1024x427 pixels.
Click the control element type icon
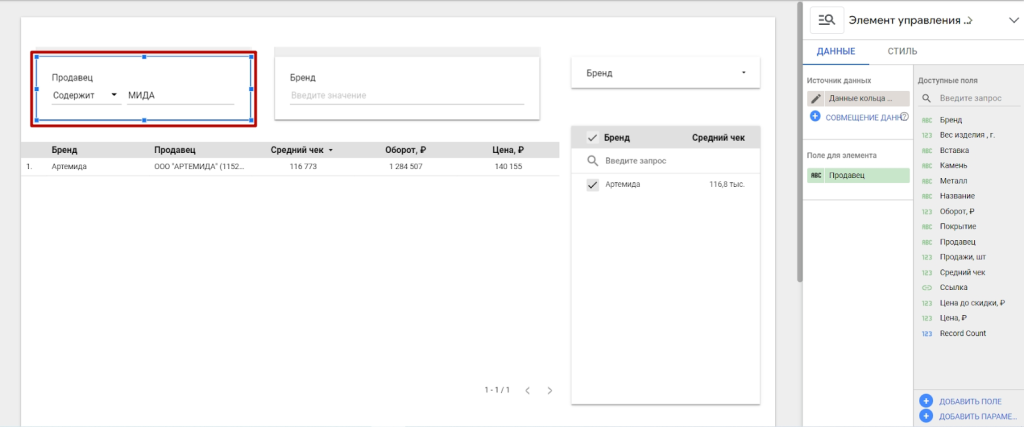827,20
